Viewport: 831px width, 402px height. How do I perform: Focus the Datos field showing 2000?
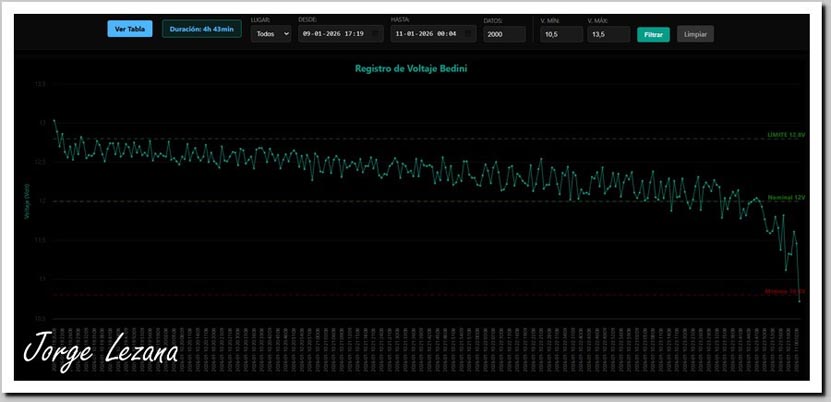click(x=504, y=34)
